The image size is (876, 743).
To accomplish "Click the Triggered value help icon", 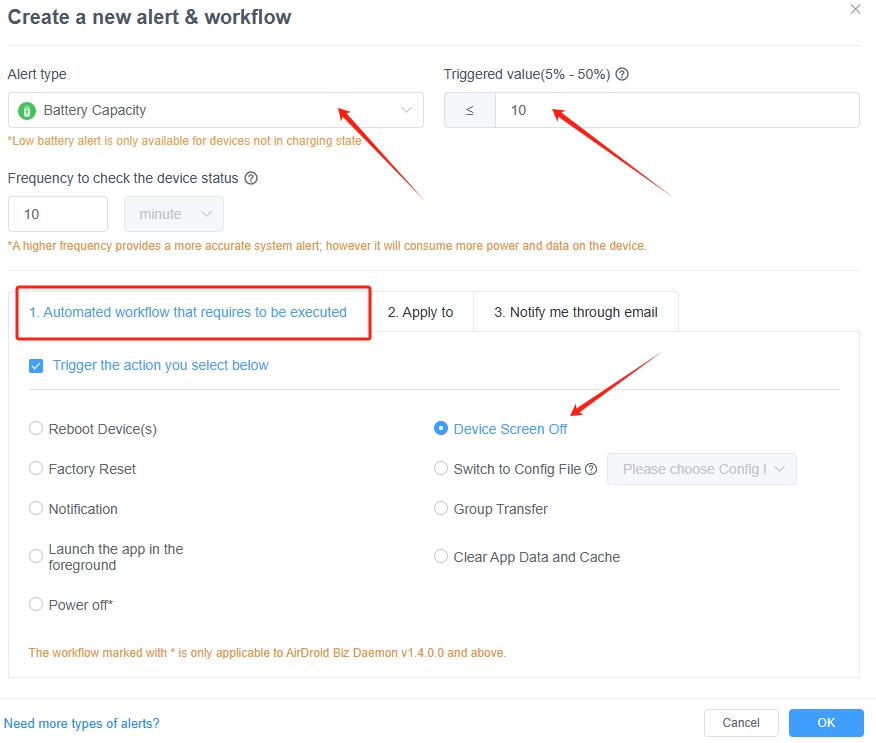I will click(622, 74).
